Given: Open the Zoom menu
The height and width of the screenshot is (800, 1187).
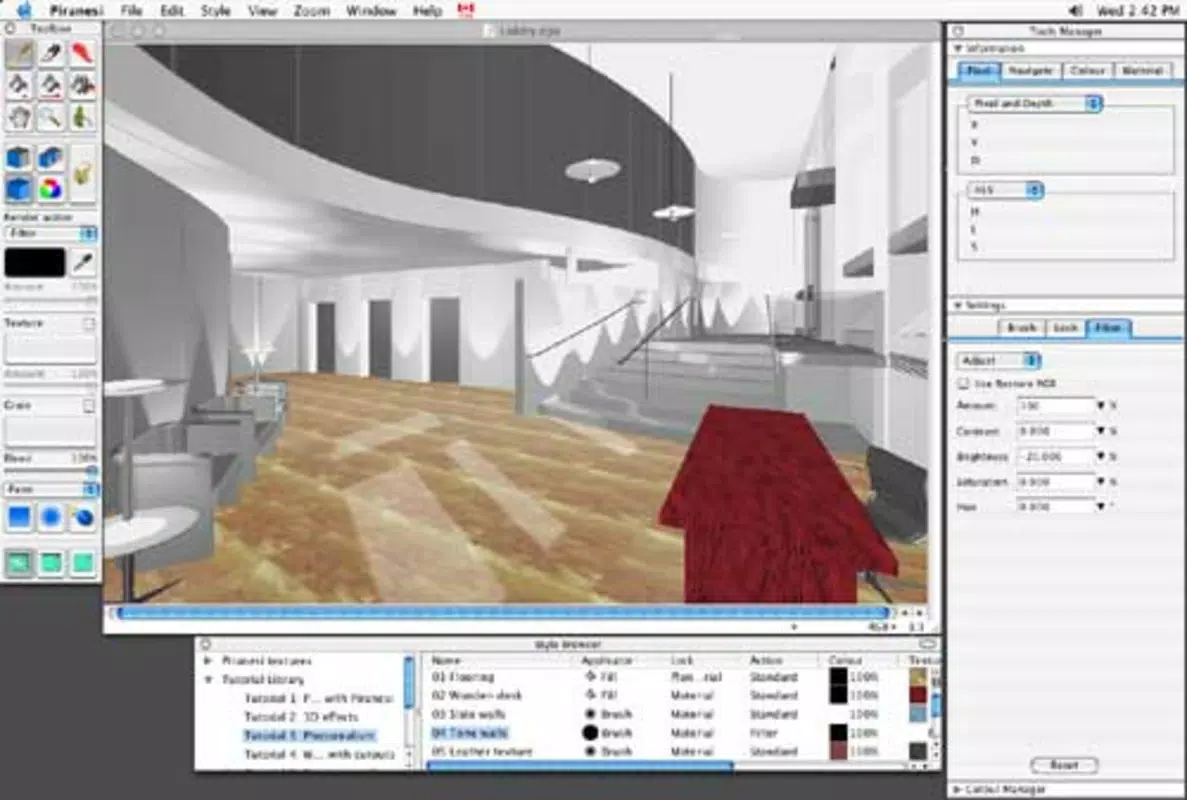Looking at the screenshot, I should tap(311, 11).
